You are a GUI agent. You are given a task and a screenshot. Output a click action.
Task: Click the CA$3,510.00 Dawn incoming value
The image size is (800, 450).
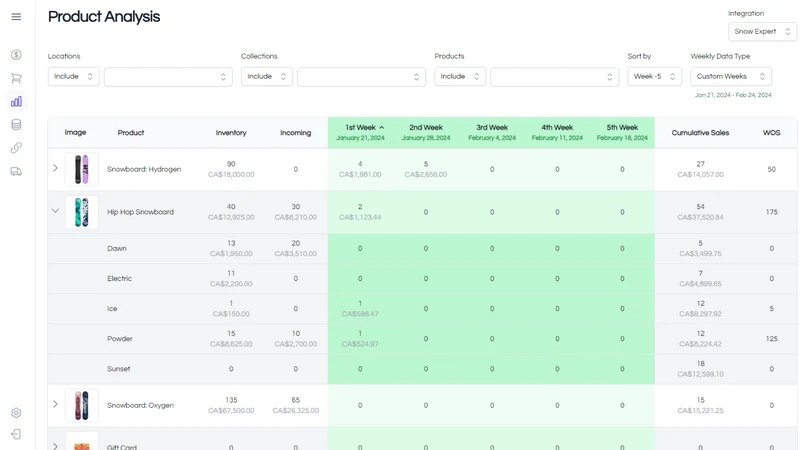[295, 254]
